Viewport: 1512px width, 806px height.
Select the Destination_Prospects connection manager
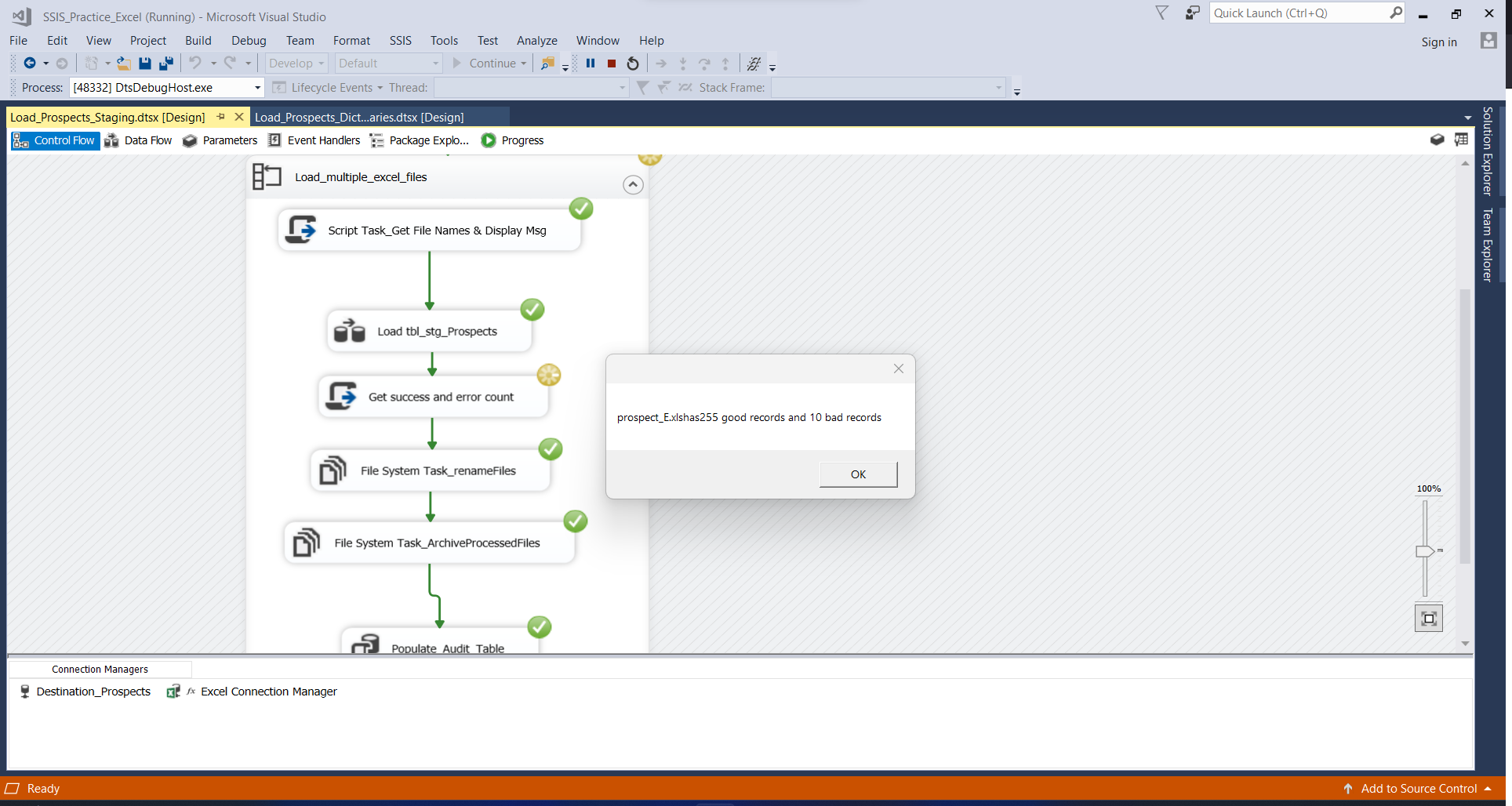(x=85, y=692)
